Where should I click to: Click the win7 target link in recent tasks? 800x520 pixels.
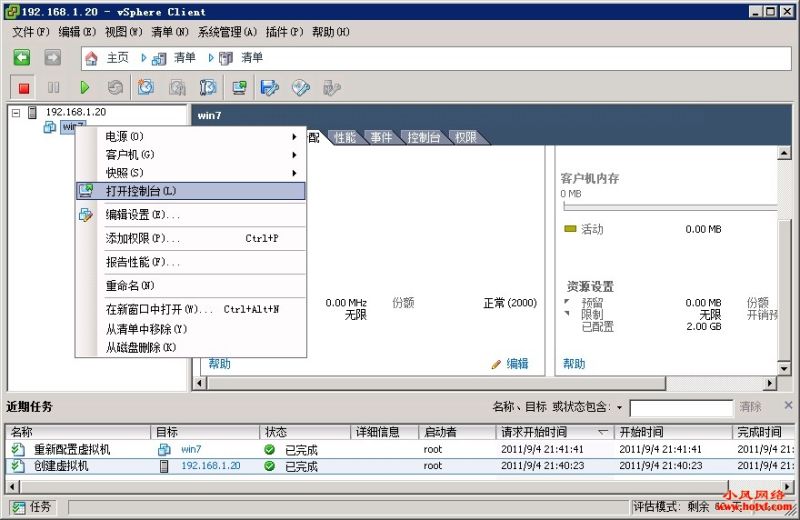[191, 450]
